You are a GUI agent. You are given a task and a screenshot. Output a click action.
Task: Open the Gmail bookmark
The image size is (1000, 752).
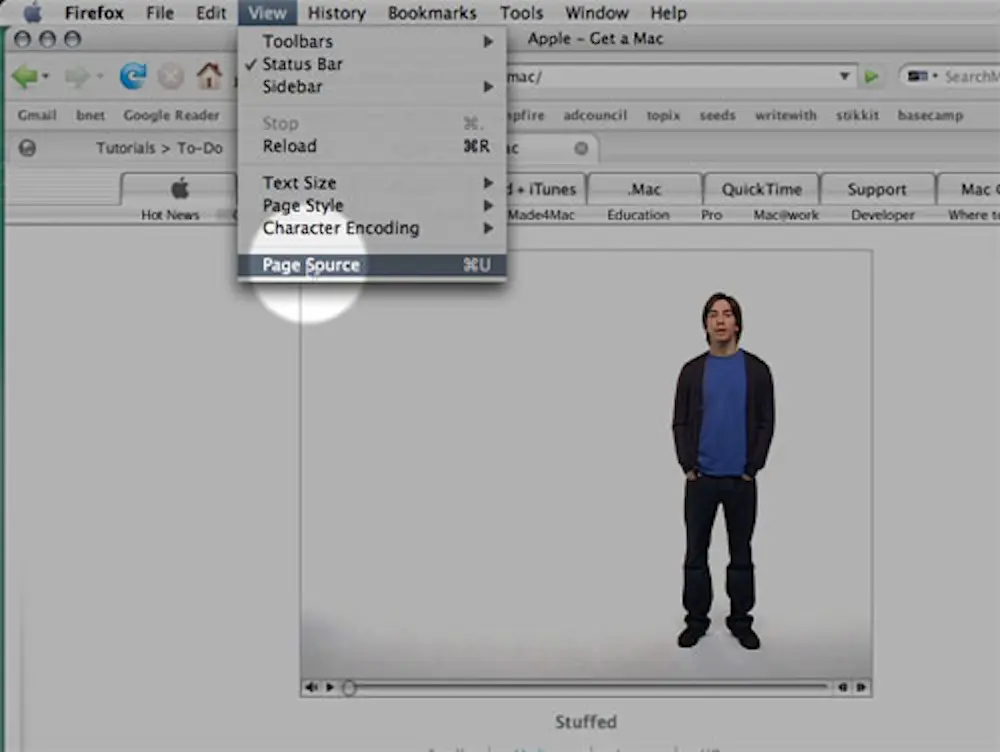[x=36, y=115]
